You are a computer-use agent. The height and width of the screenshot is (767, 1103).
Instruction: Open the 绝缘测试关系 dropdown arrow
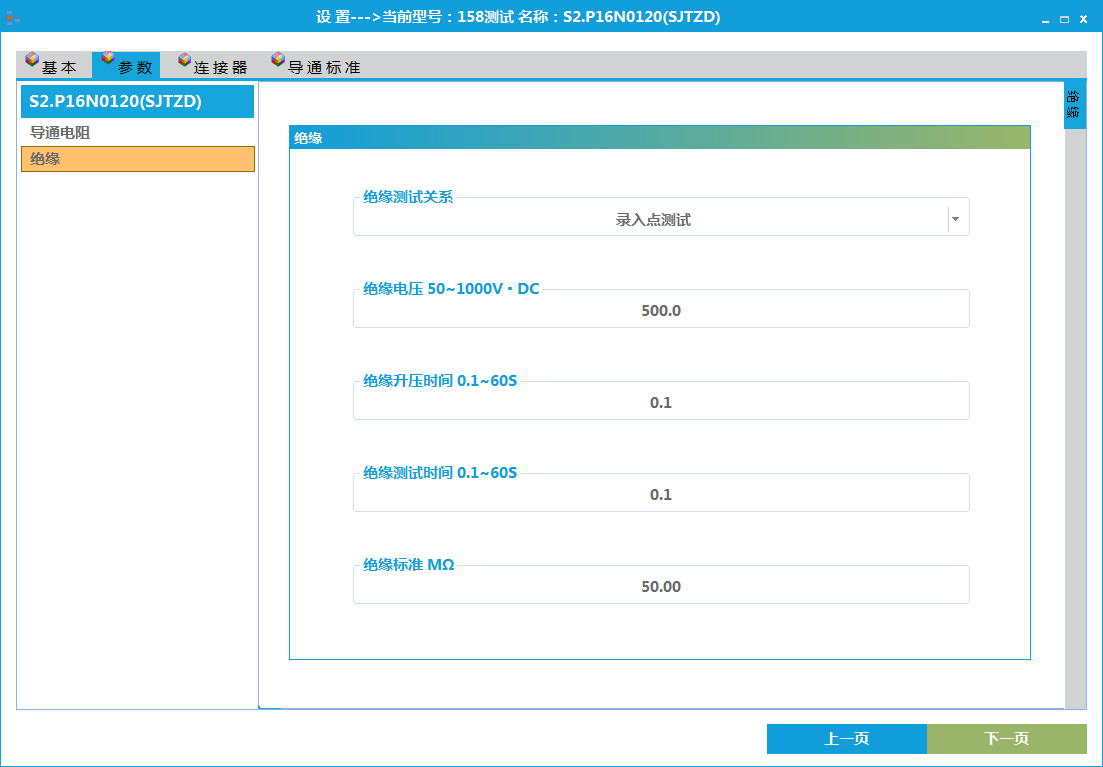956,220
